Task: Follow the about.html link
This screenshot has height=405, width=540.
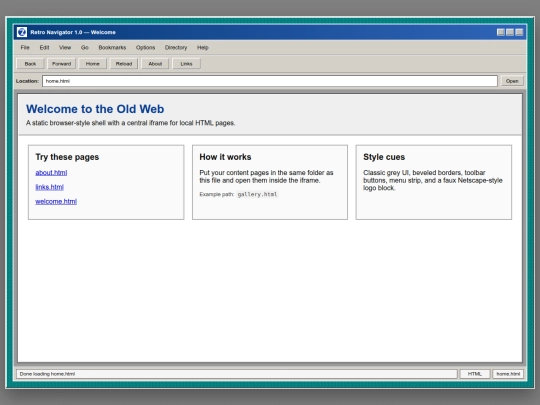Action: coord(51,173)
